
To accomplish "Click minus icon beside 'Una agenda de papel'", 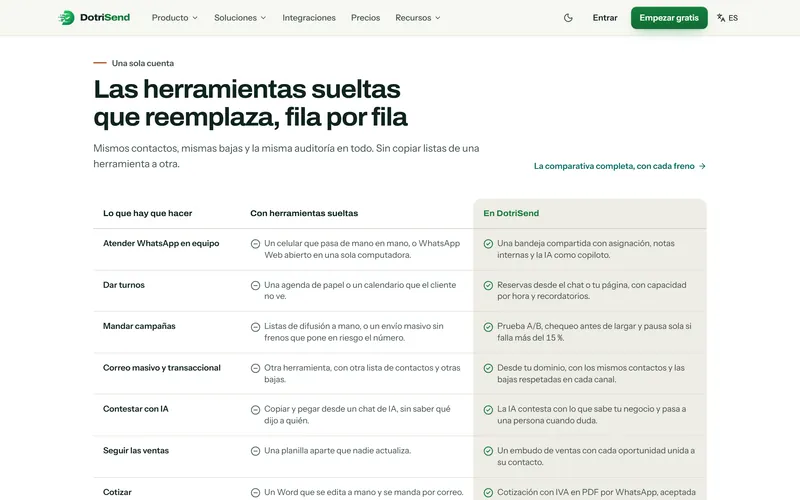I will point(255,285).
